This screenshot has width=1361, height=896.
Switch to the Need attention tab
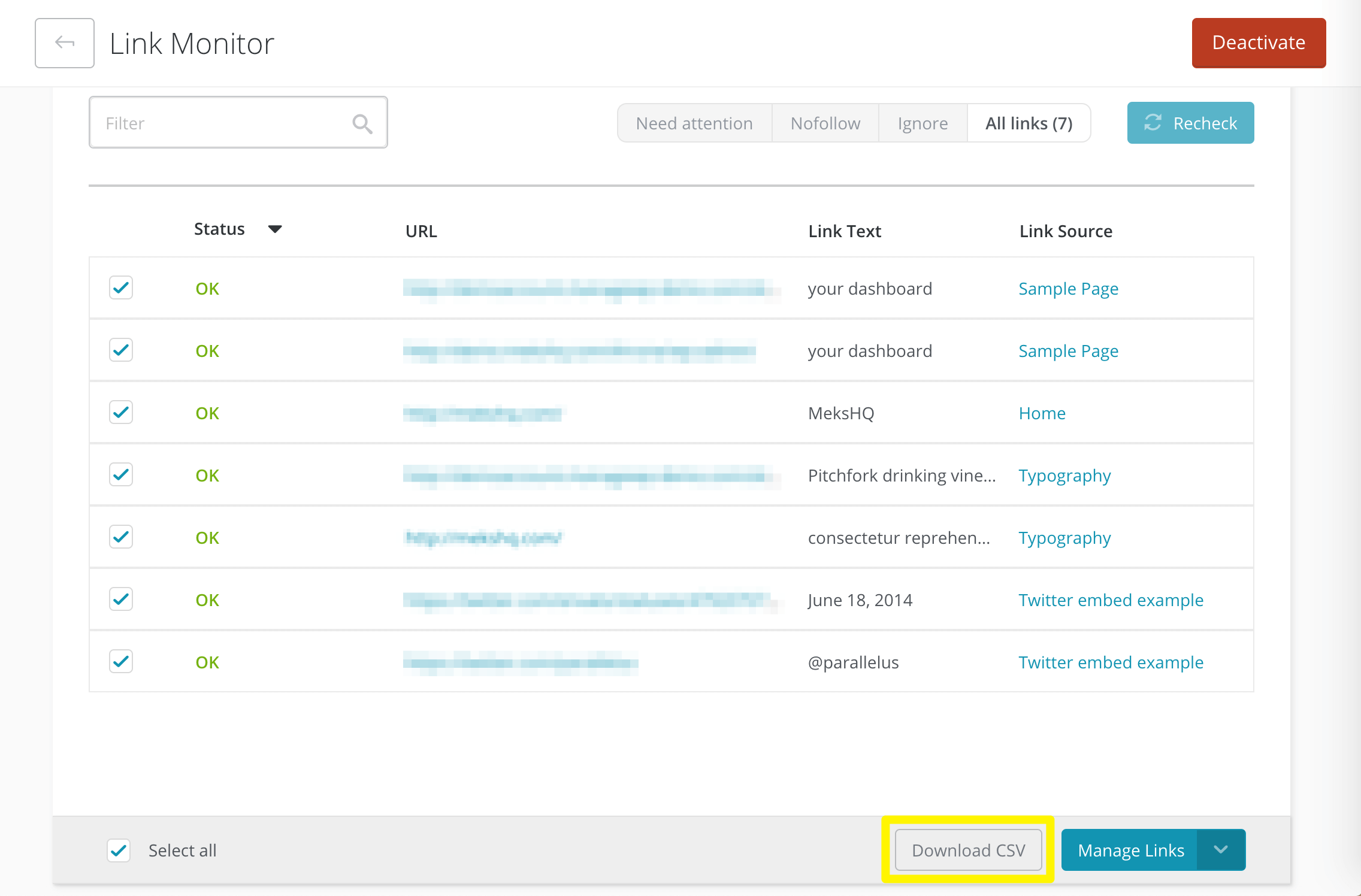pos(694,123)
